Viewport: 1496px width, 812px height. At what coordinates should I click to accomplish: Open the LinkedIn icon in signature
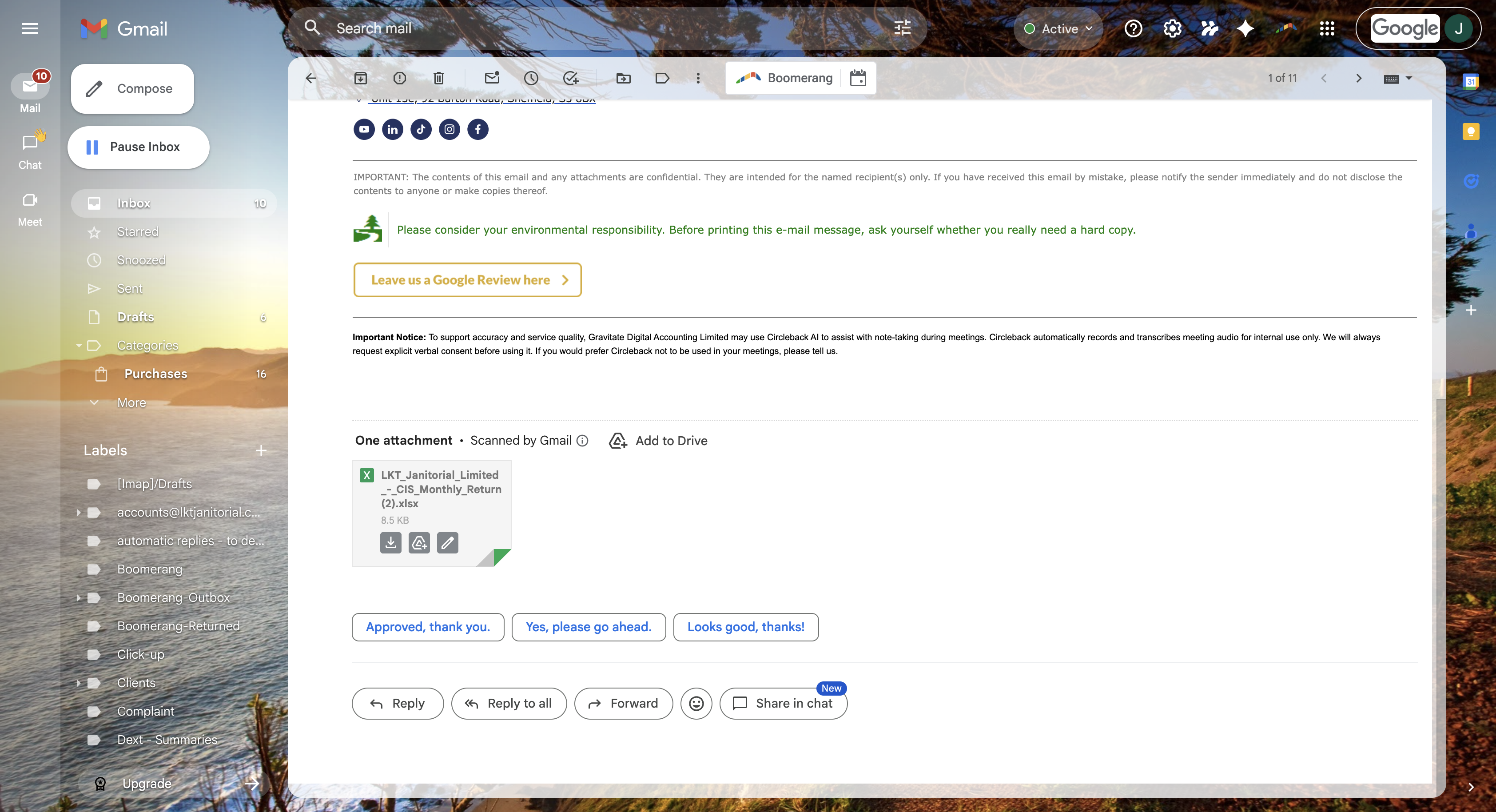pos(393,129)
